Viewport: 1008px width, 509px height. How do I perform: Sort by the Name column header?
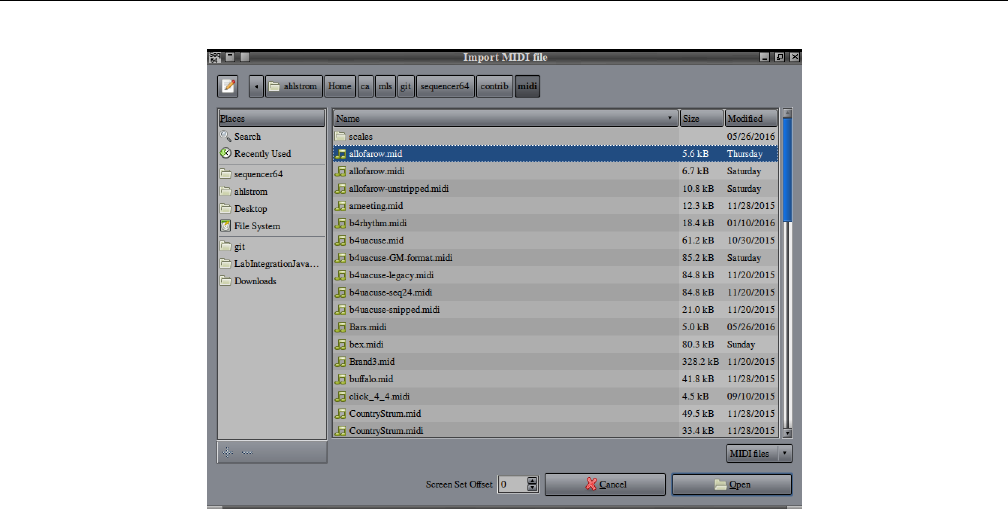coord(505,118)
